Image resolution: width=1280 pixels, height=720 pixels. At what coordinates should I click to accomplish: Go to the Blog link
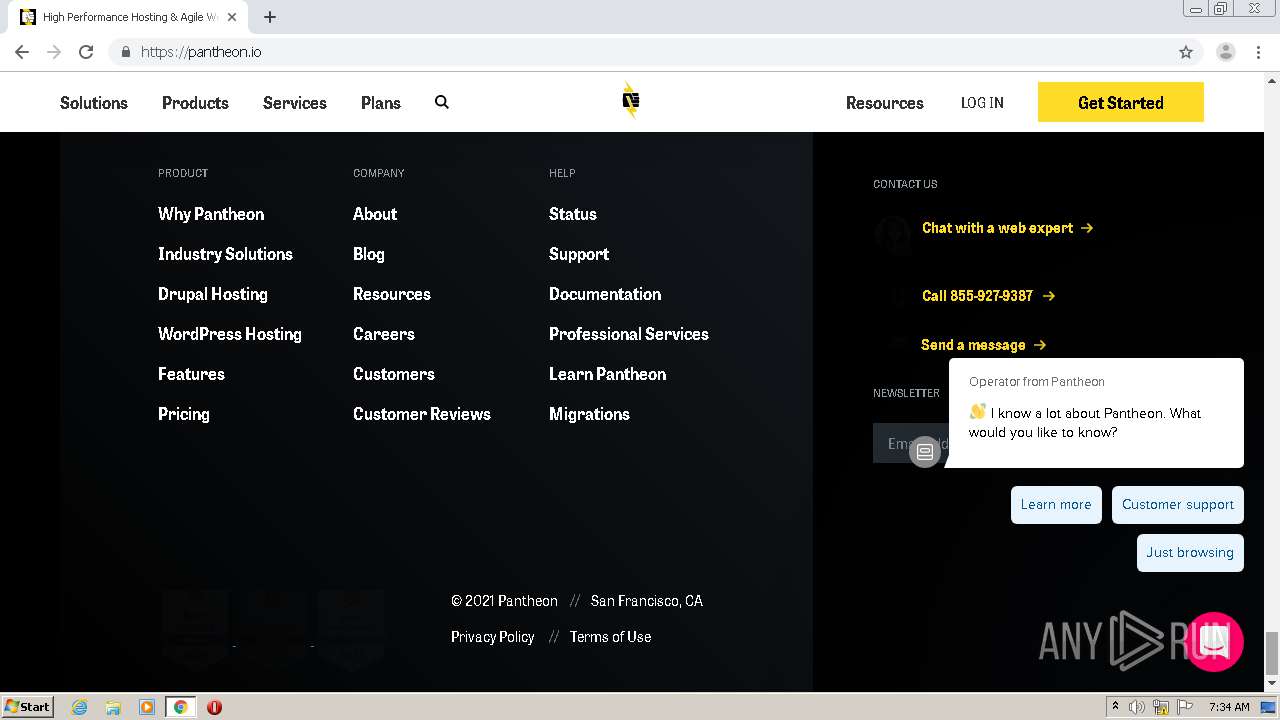click(369, 254)
